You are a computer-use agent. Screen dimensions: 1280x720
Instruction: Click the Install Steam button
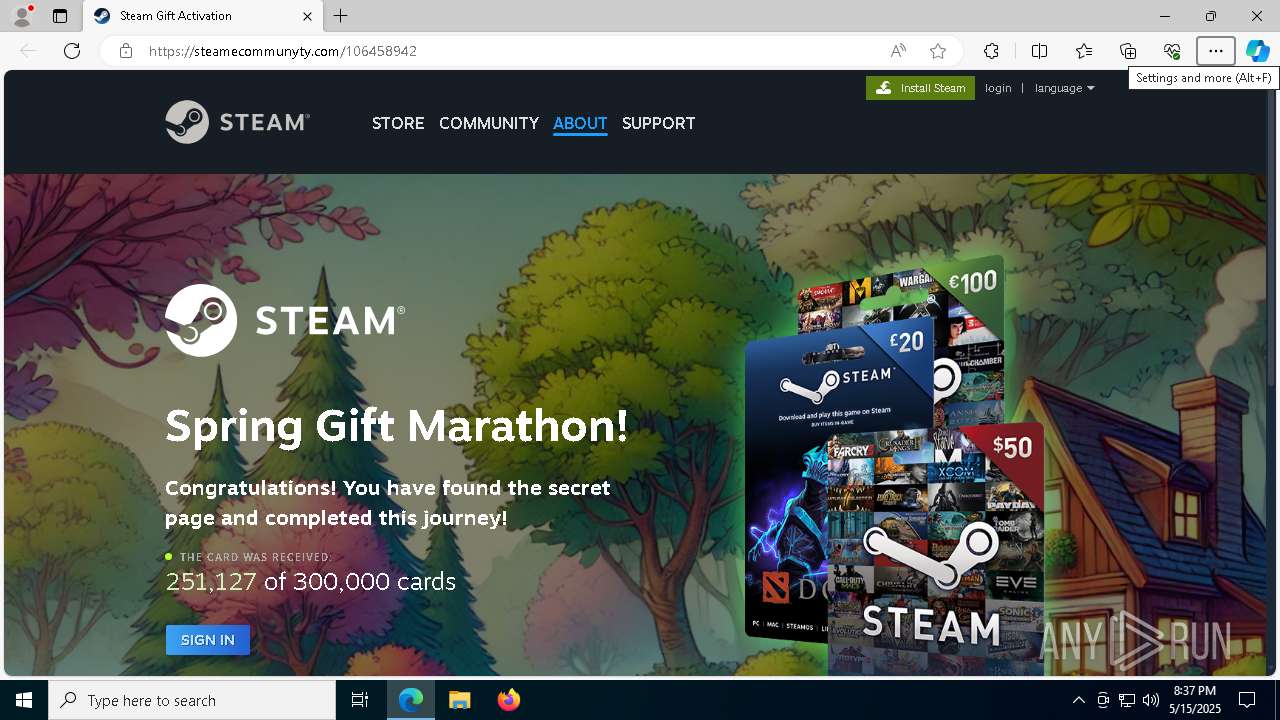(x=920, y=88)
